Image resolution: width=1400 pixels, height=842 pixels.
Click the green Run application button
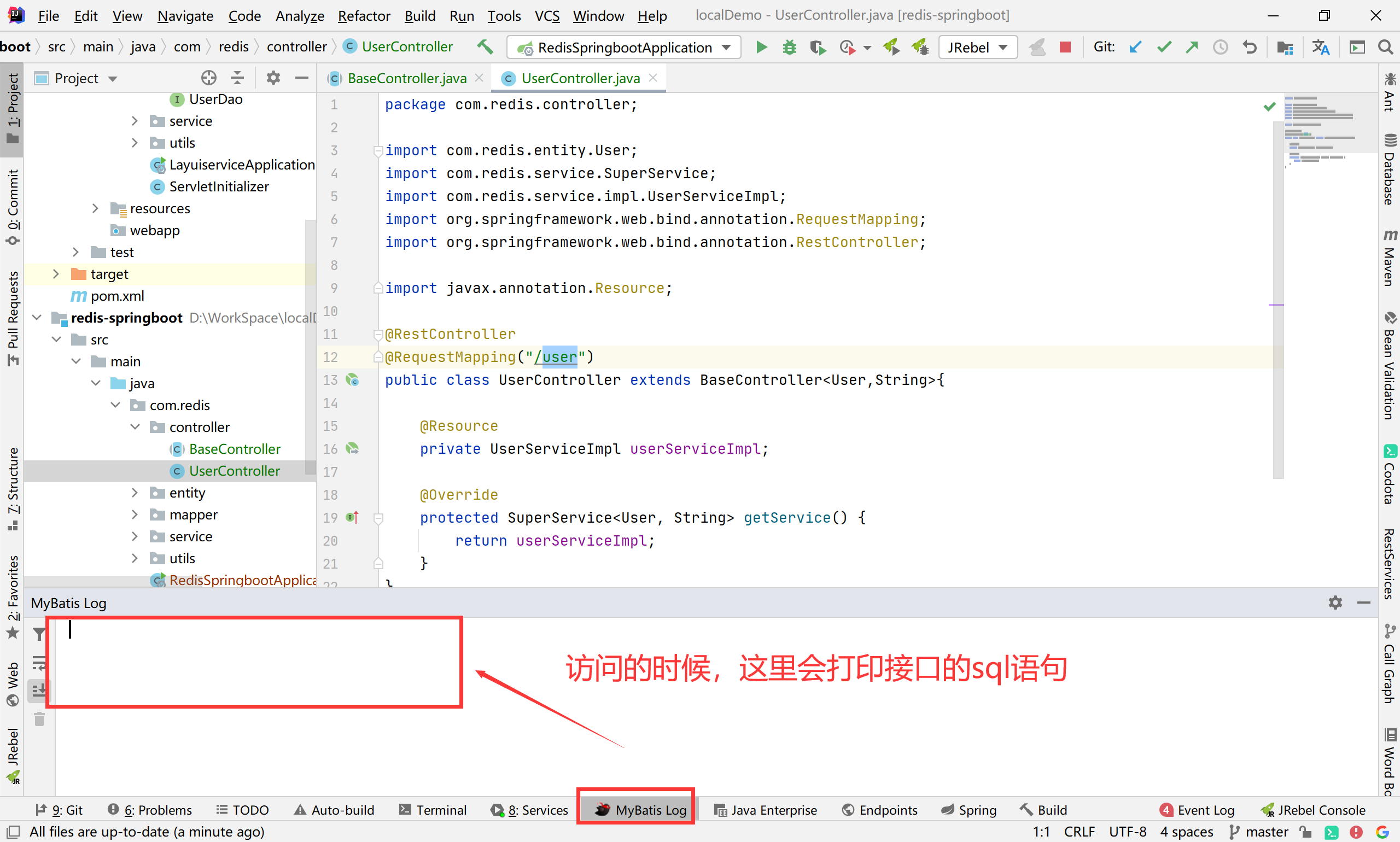coord(761,47)
